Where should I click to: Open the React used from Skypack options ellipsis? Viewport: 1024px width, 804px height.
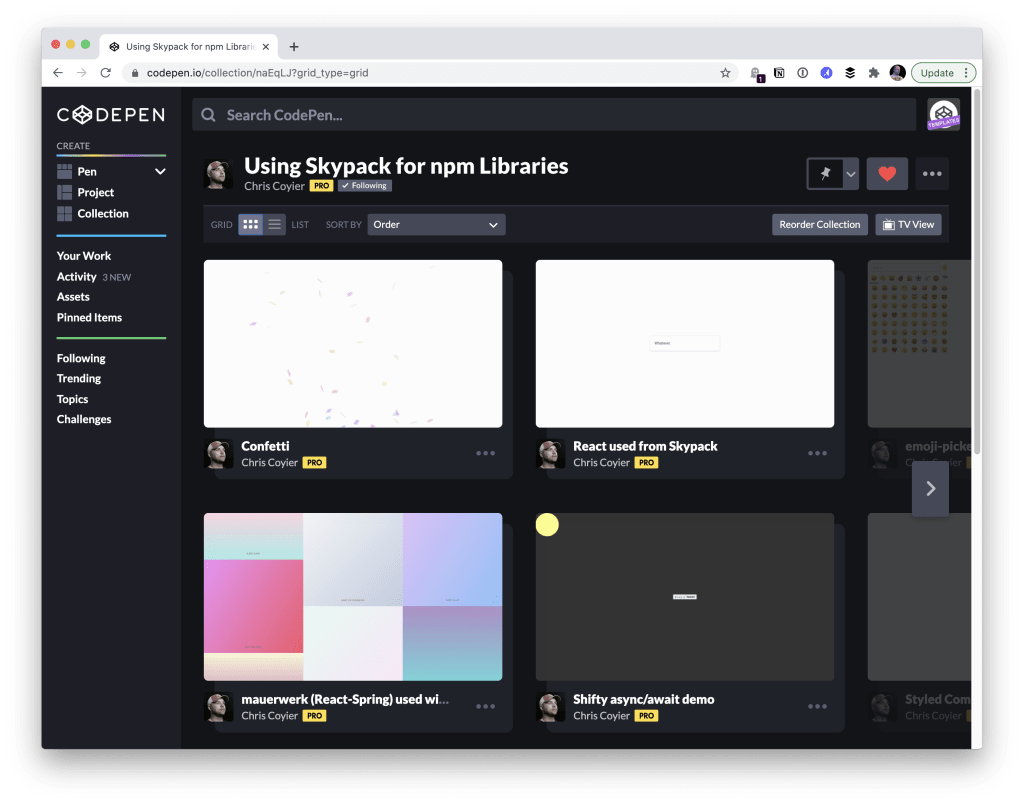817,453
